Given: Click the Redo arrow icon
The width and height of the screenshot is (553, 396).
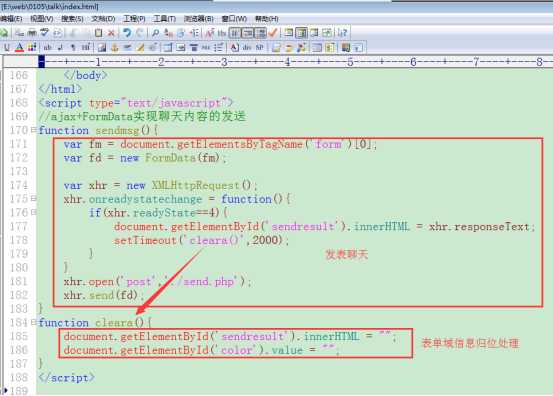Looking at the screenshot, I should point(140,33).
